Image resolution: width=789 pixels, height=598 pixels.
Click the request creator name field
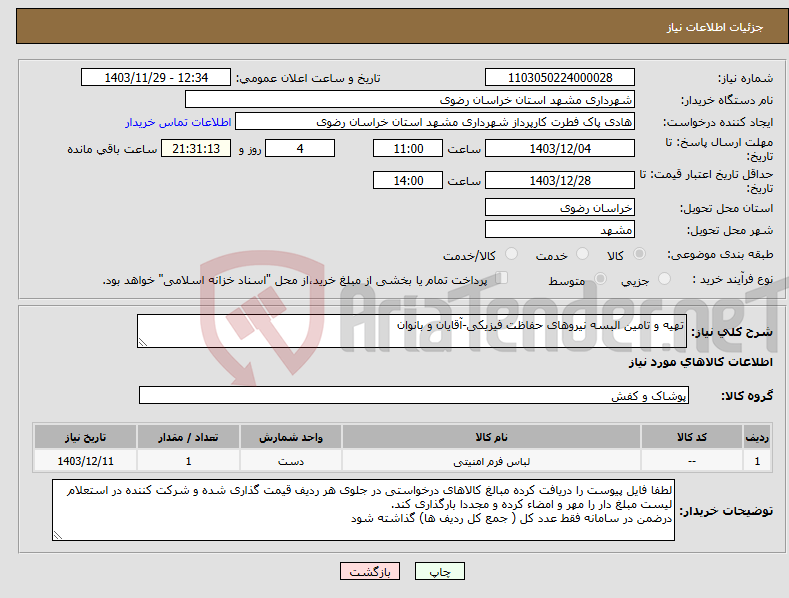(435, 121)
